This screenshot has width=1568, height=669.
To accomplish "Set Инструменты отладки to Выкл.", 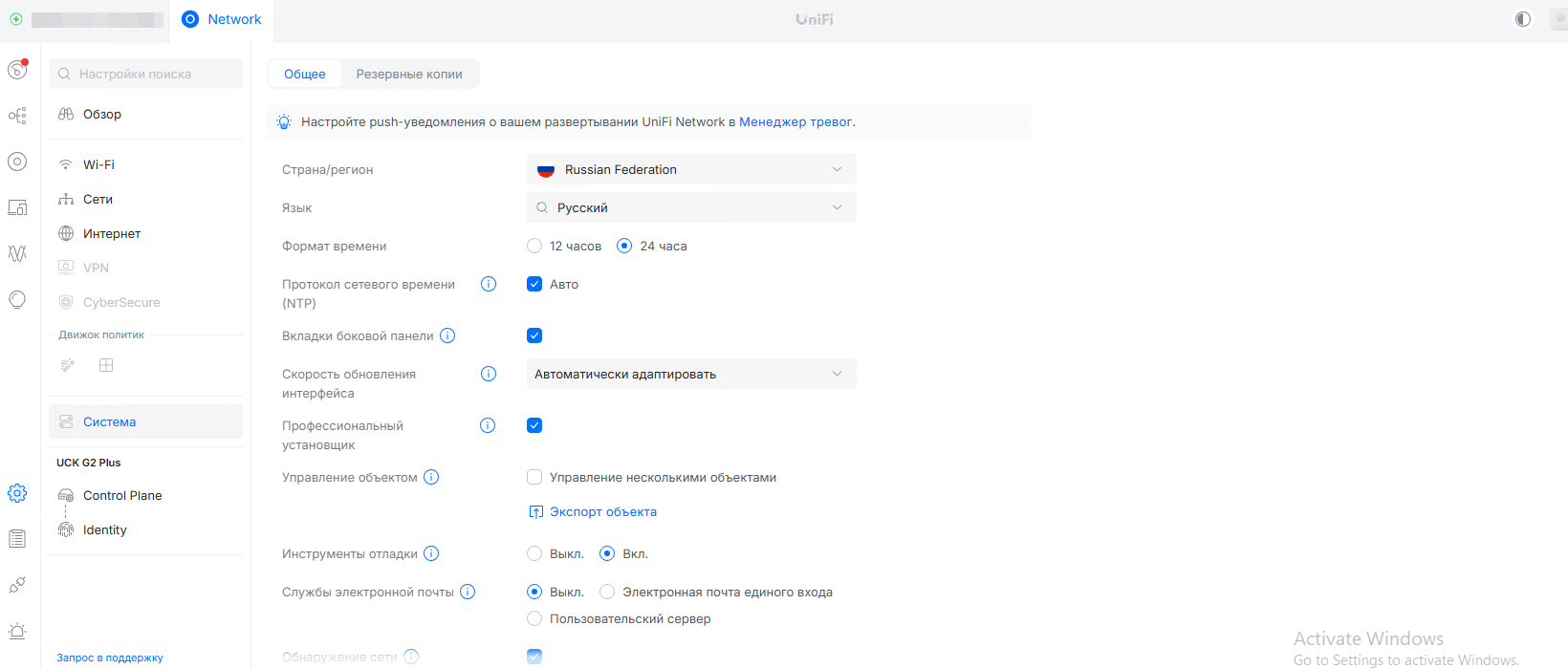I will 534,553.
